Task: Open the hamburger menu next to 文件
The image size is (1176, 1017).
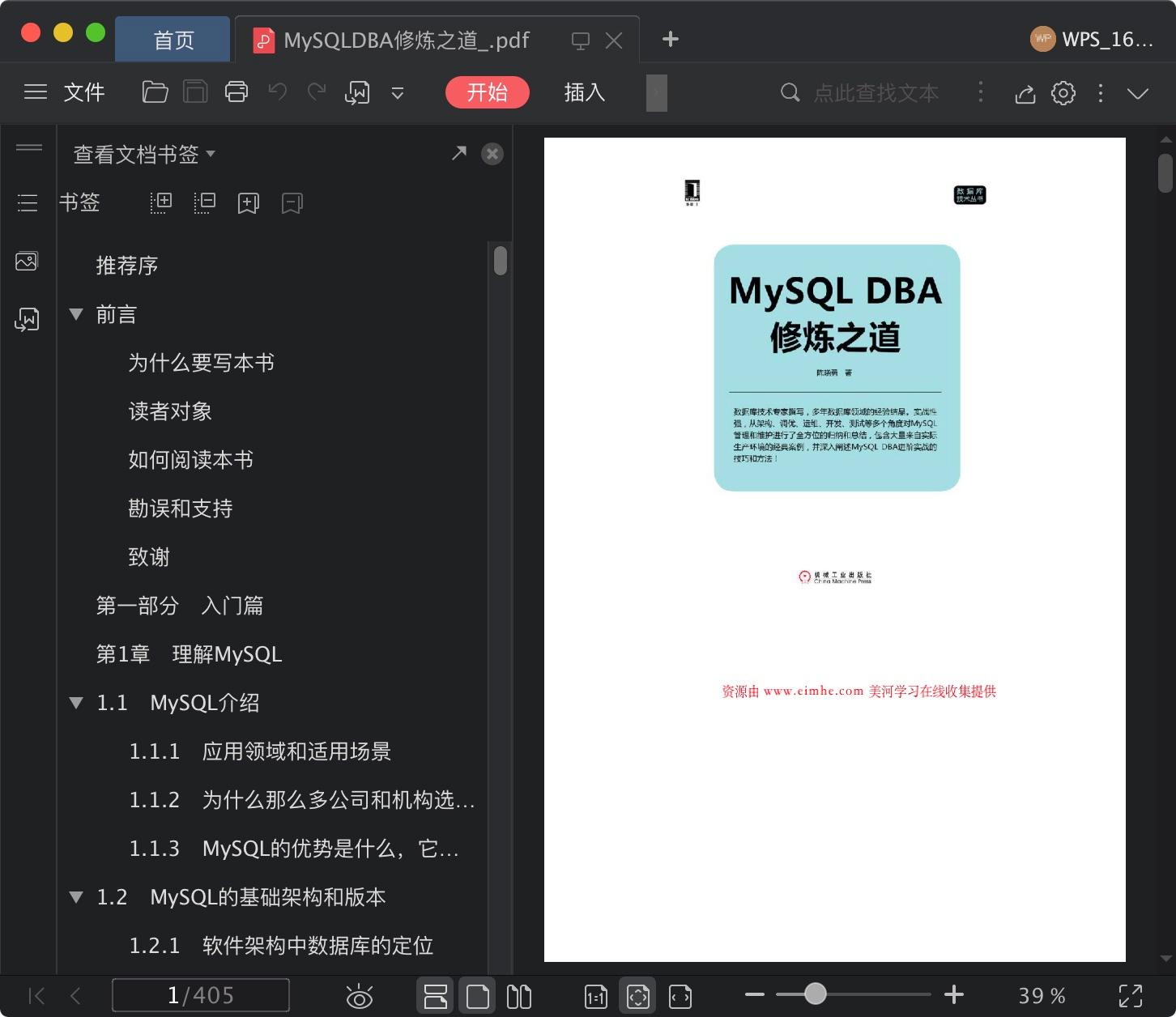Action: tap(36, 92)
